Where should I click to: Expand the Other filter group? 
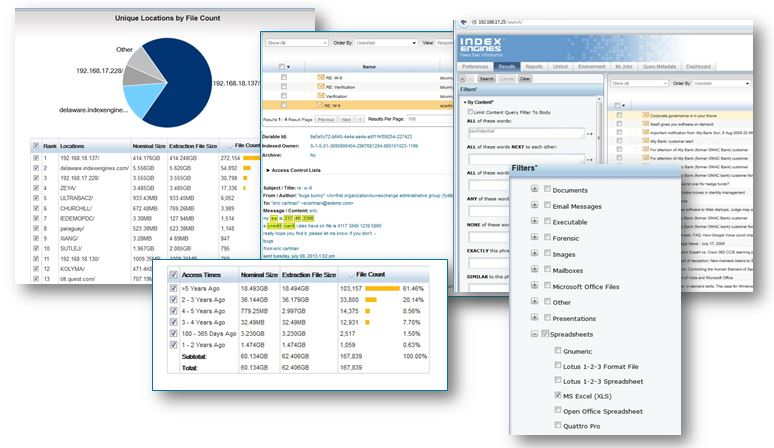pos(534,301)
